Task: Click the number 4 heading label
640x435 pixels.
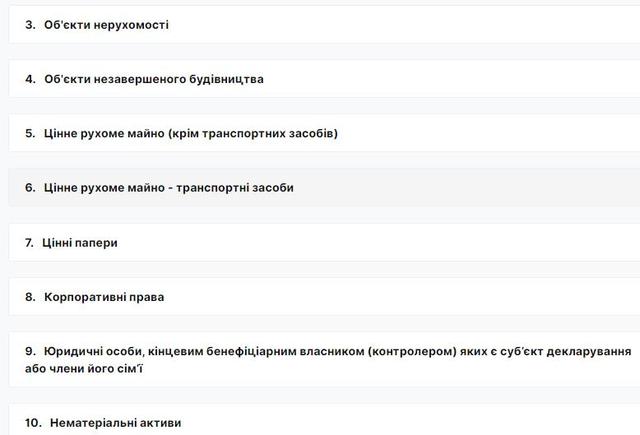Action: 30,78
